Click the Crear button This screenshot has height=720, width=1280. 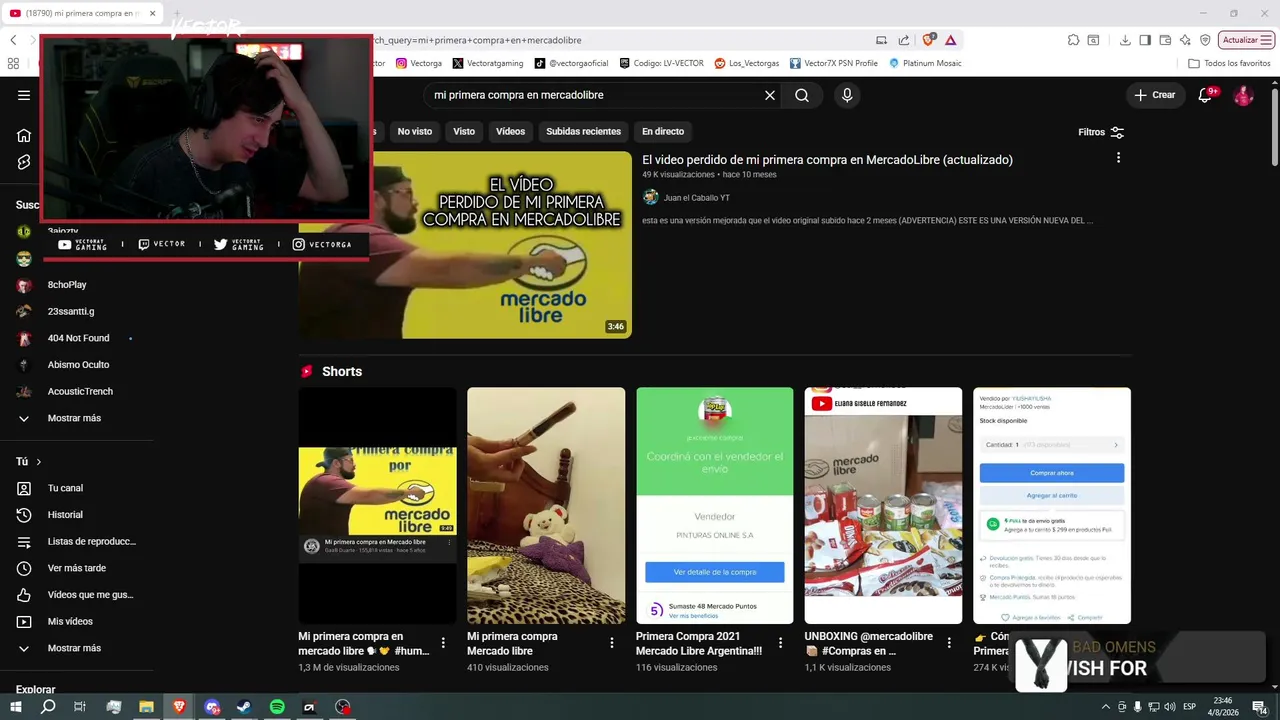1155,95
